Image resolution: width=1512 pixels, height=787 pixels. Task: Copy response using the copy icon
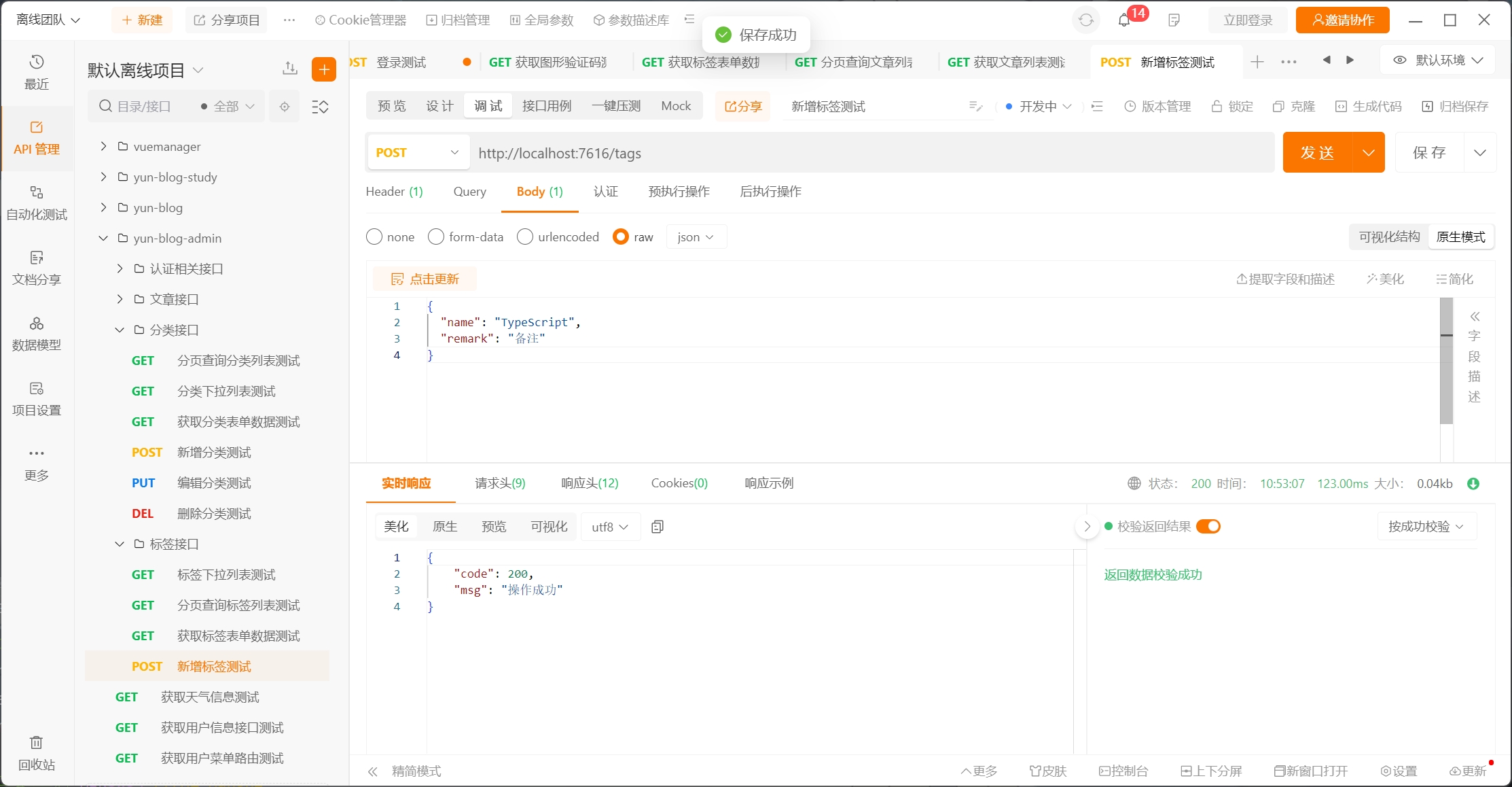coord(657,527)
